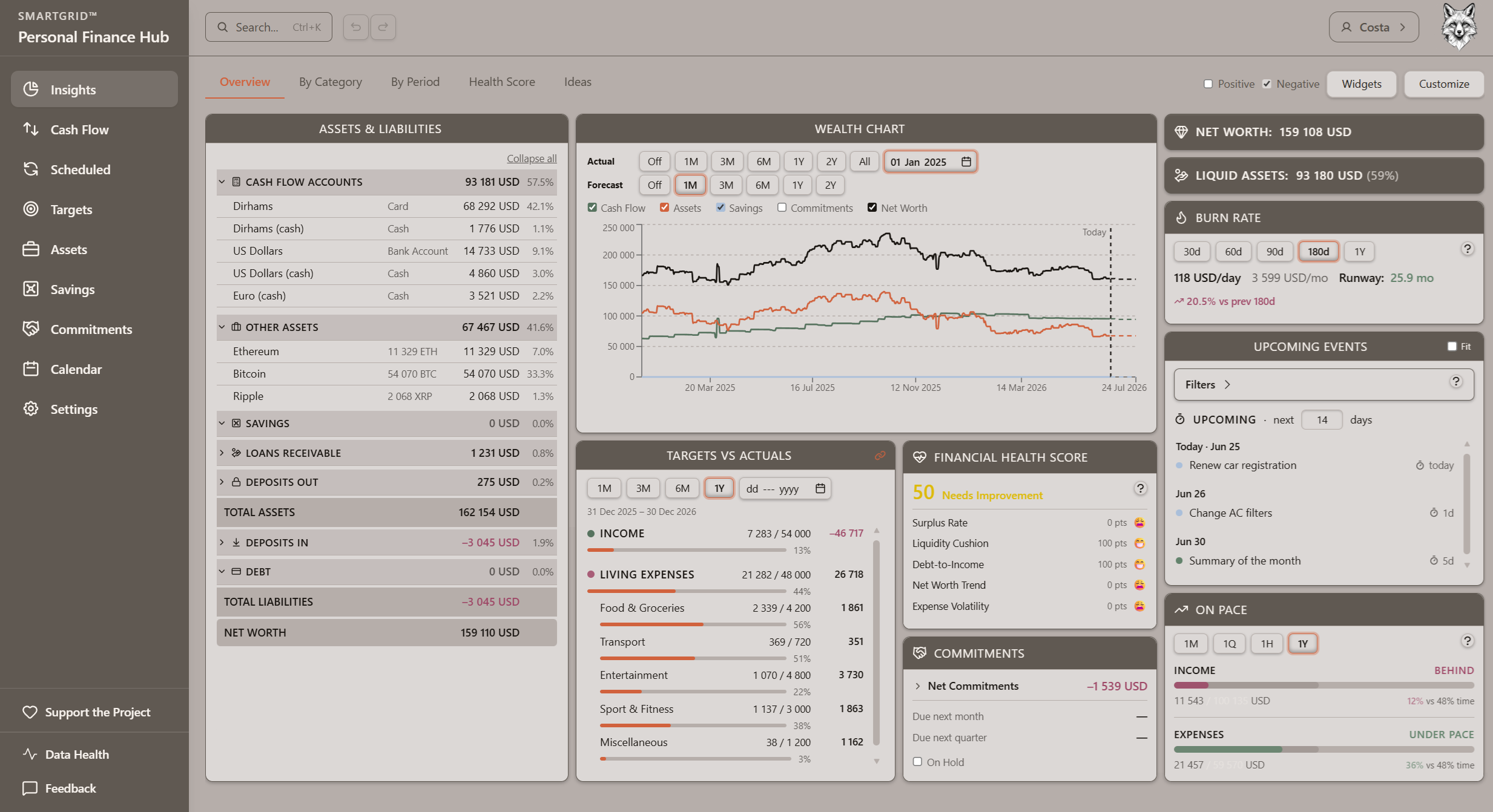Image resolution: width=1493 pixels, height=812 pixels.
Task: Click the Net Worth diamond icon
Action: pyautogui.click(x=1181, y=132)
